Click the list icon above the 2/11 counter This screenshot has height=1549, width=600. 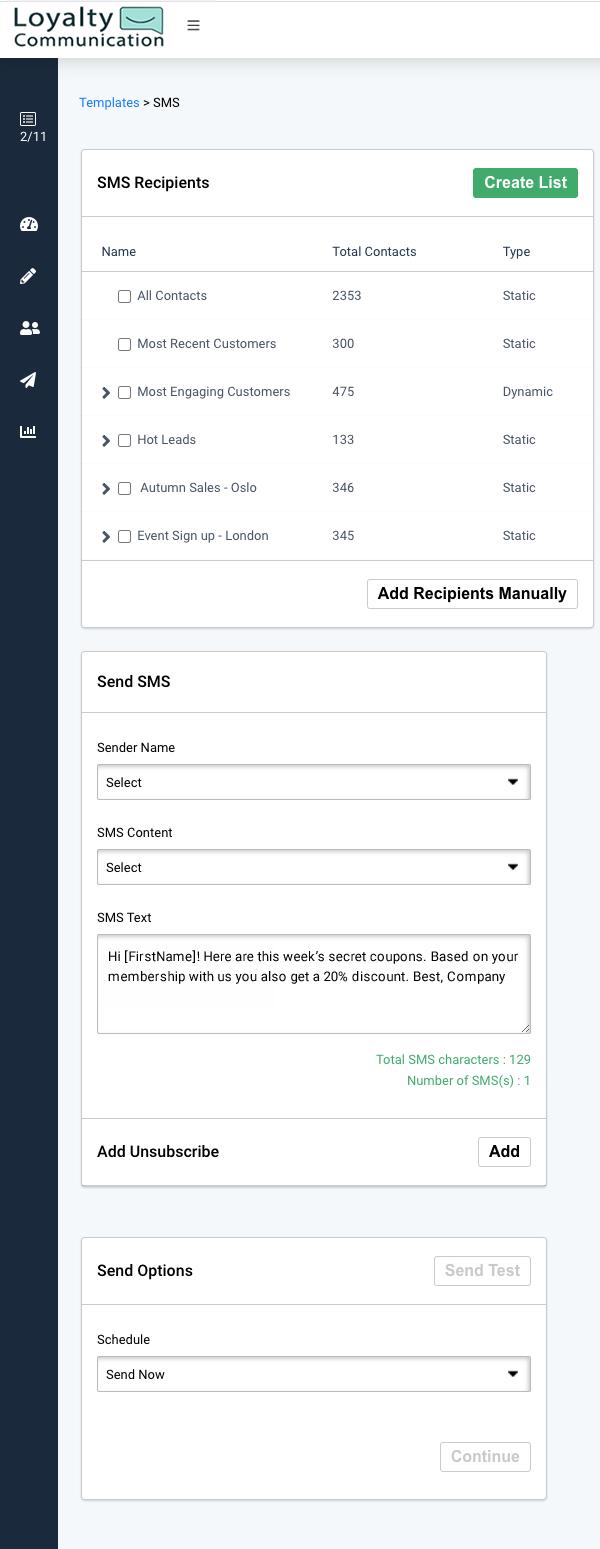29,117
